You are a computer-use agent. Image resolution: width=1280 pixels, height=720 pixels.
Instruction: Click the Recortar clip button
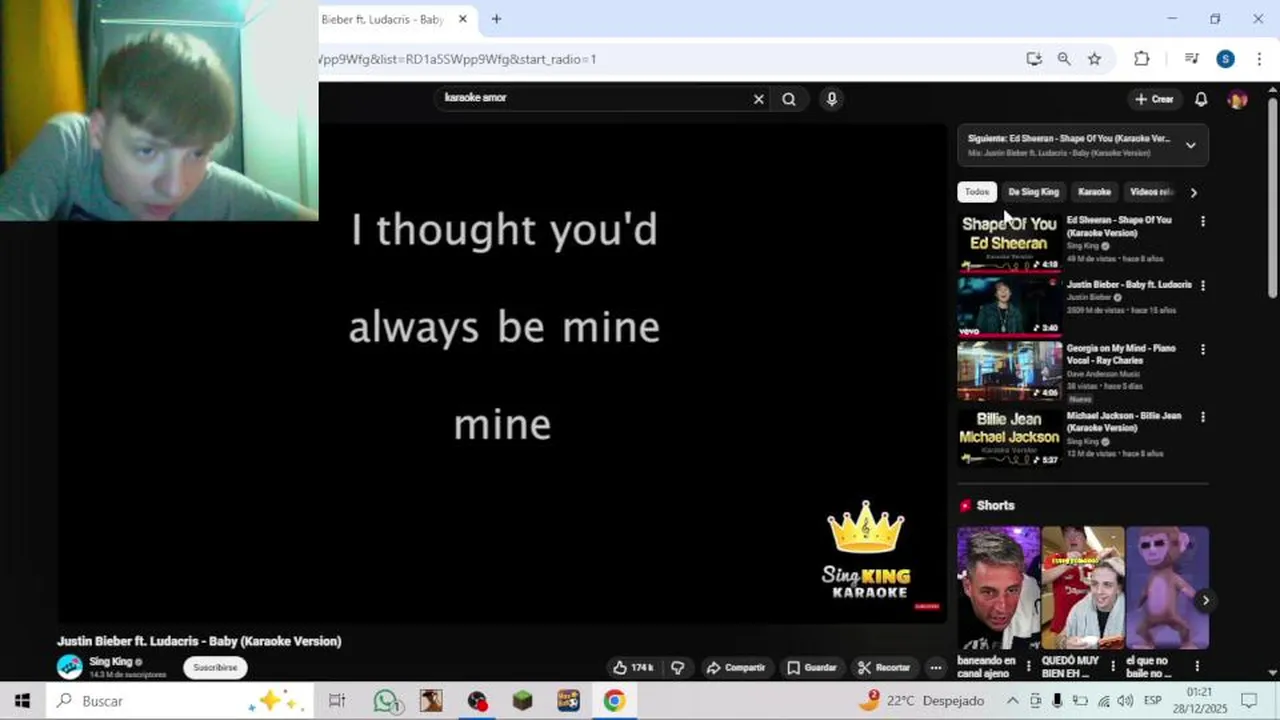(884, 667)
